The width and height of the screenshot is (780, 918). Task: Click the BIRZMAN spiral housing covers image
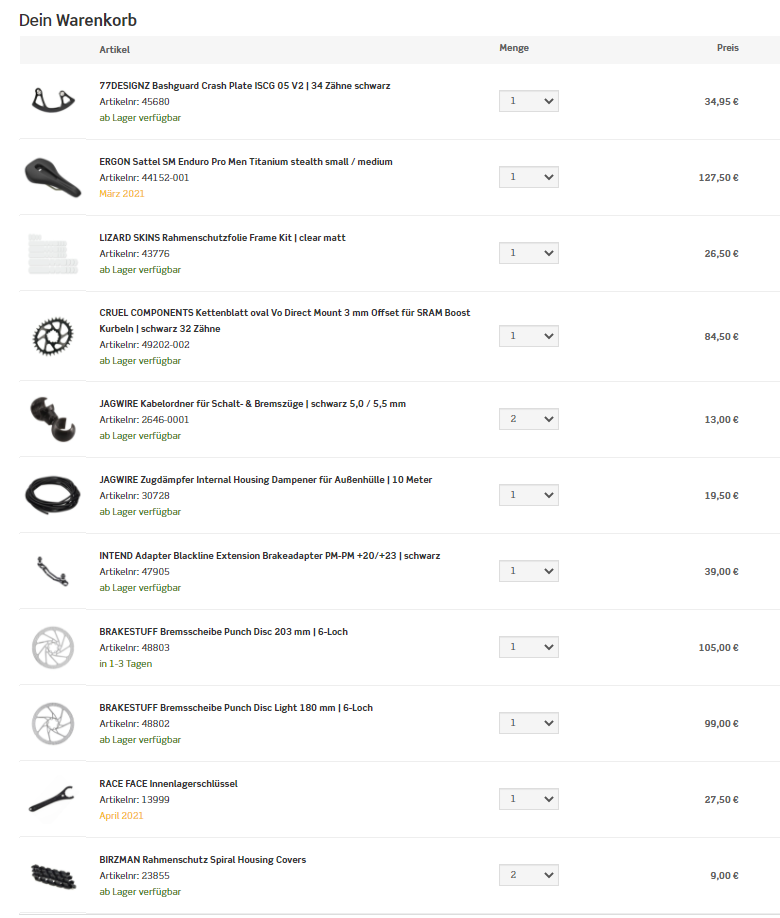[52, 876]
